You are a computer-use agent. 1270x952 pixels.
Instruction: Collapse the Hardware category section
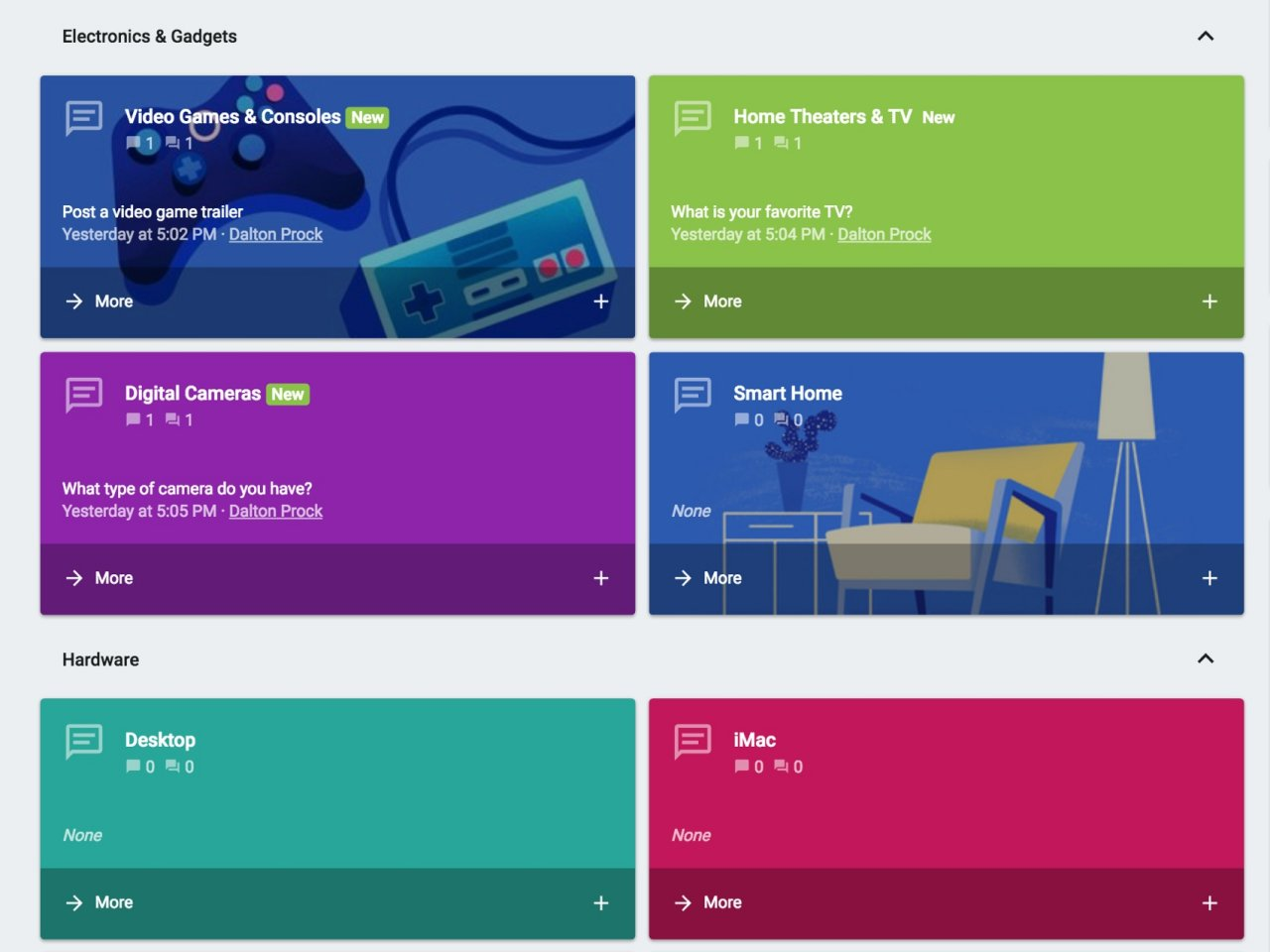[1206, 659]
